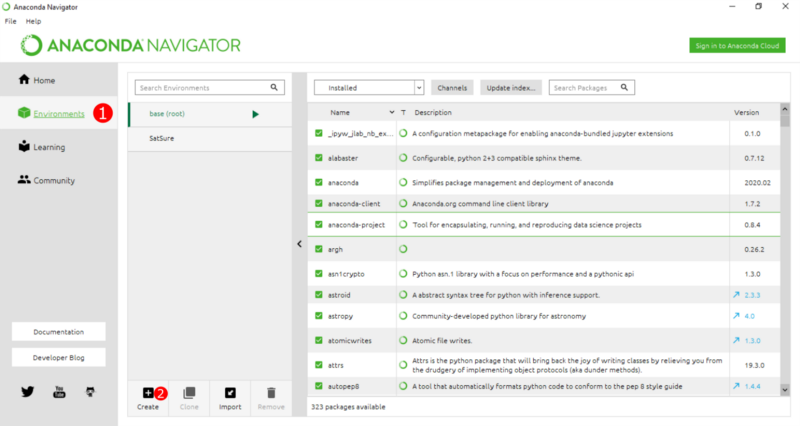Click the scrollbar down arrow in package list
Screen dimensions: 800x426
point(785,390)
